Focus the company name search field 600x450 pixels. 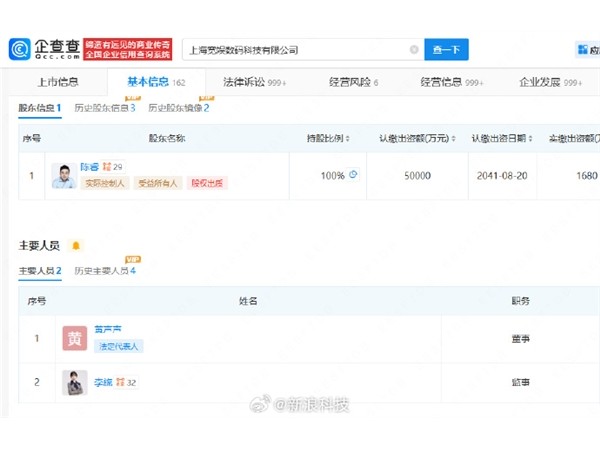pos(303,49)
